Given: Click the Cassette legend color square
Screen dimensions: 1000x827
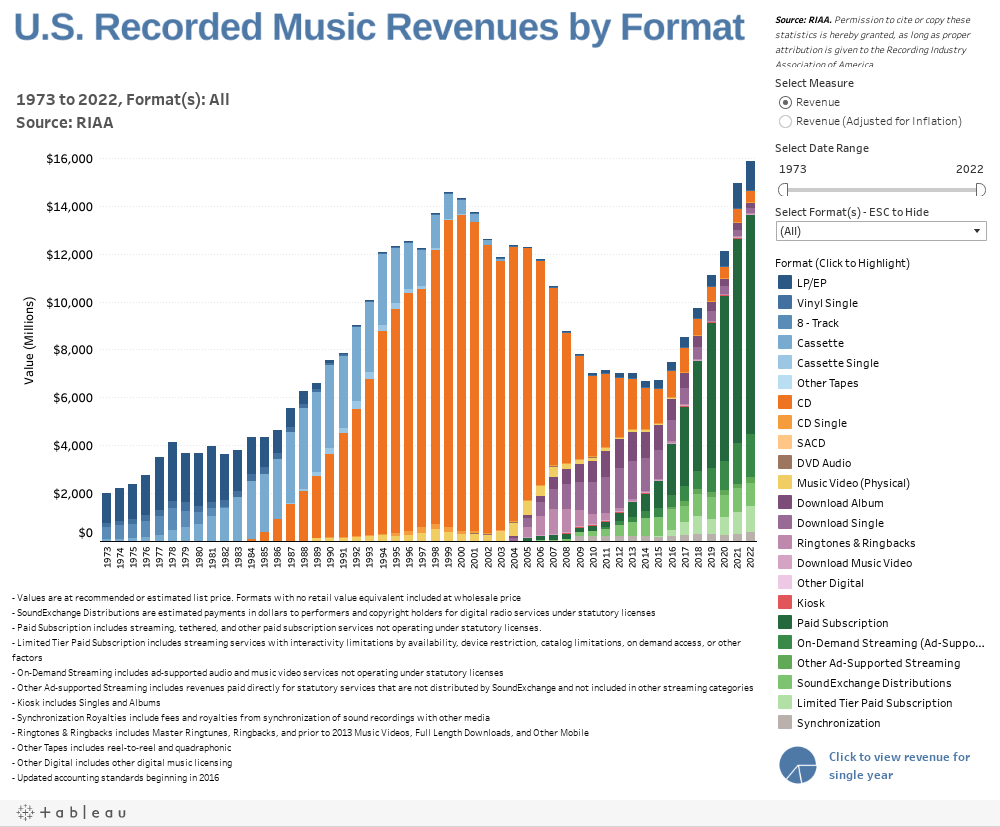Looking at the screenshot, I should pos(786,343).
